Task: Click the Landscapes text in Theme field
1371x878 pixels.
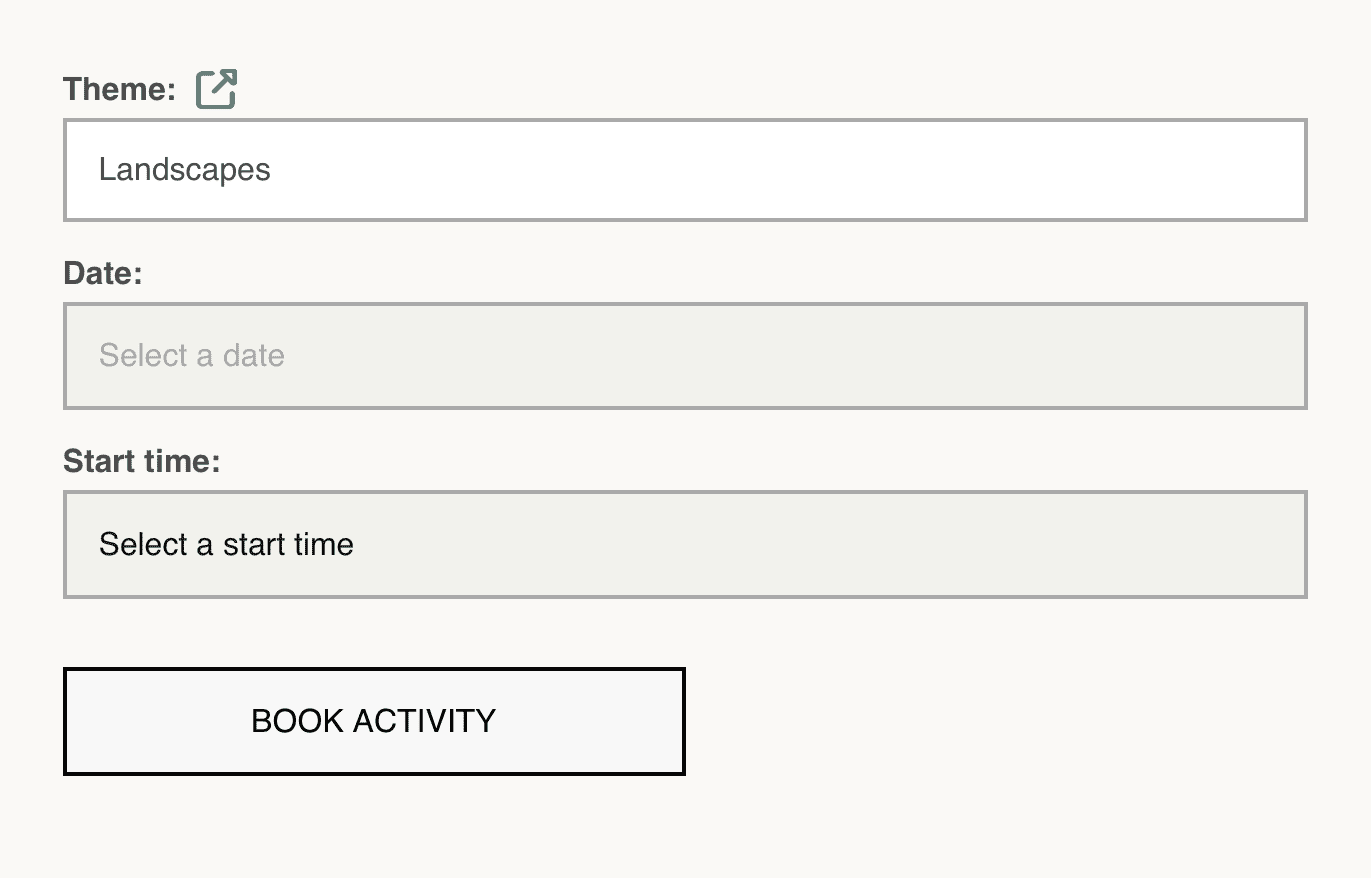Action: point(185,170)
